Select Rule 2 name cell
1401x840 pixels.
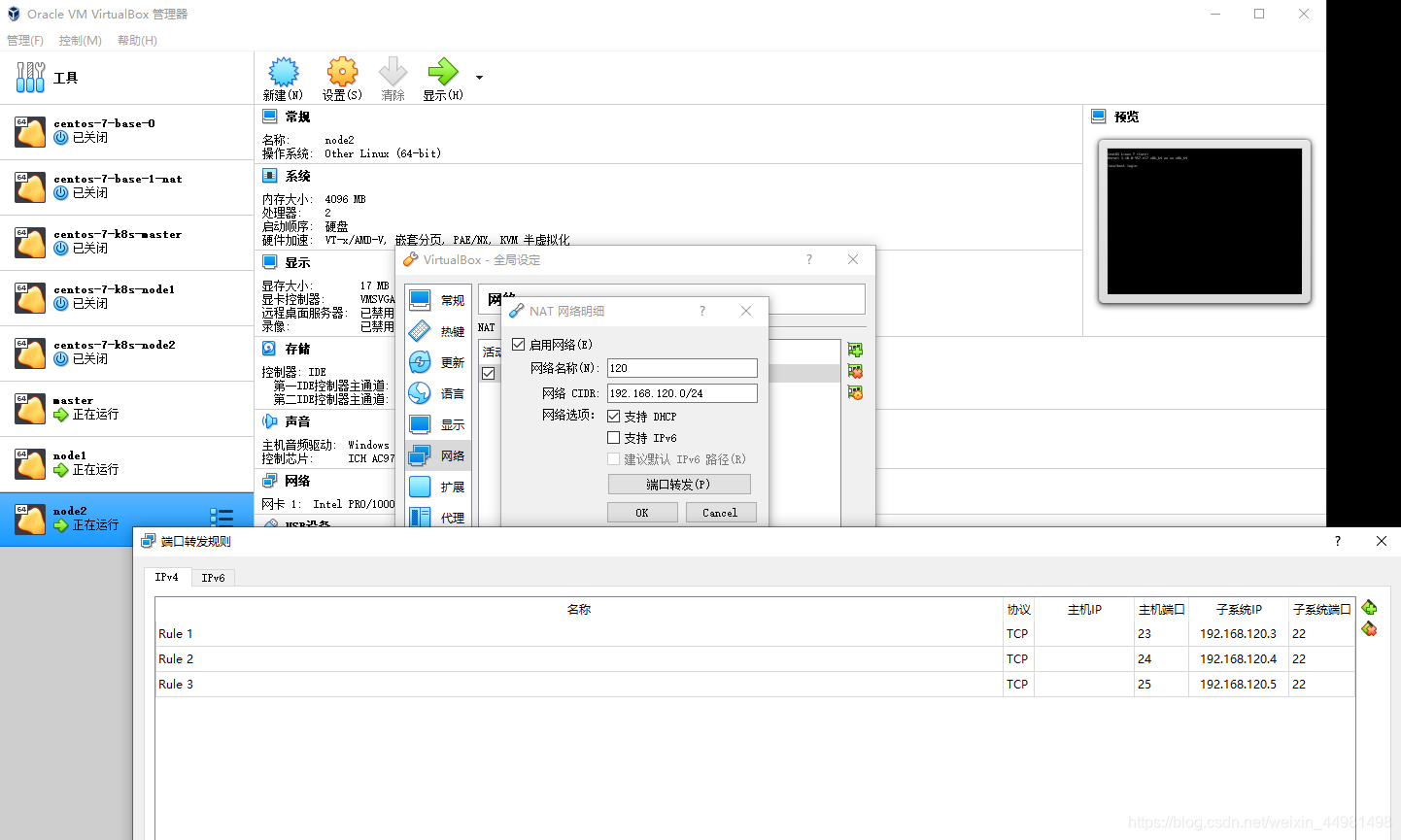click(x=579, y=659)
